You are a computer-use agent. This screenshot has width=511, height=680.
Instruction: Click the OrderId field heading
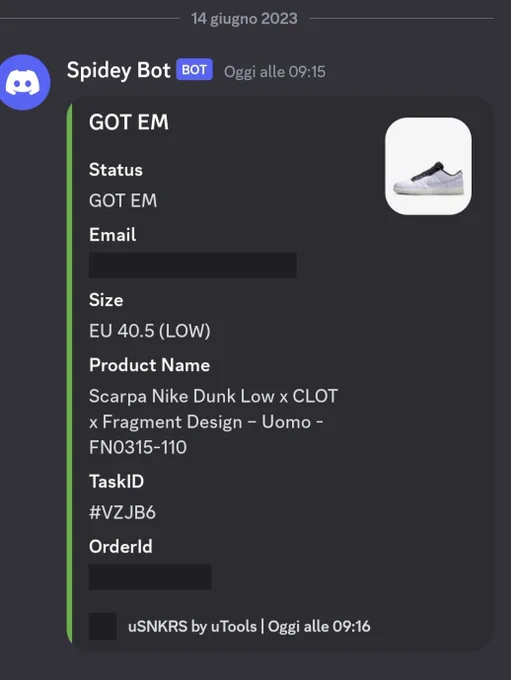coord(121,546)
